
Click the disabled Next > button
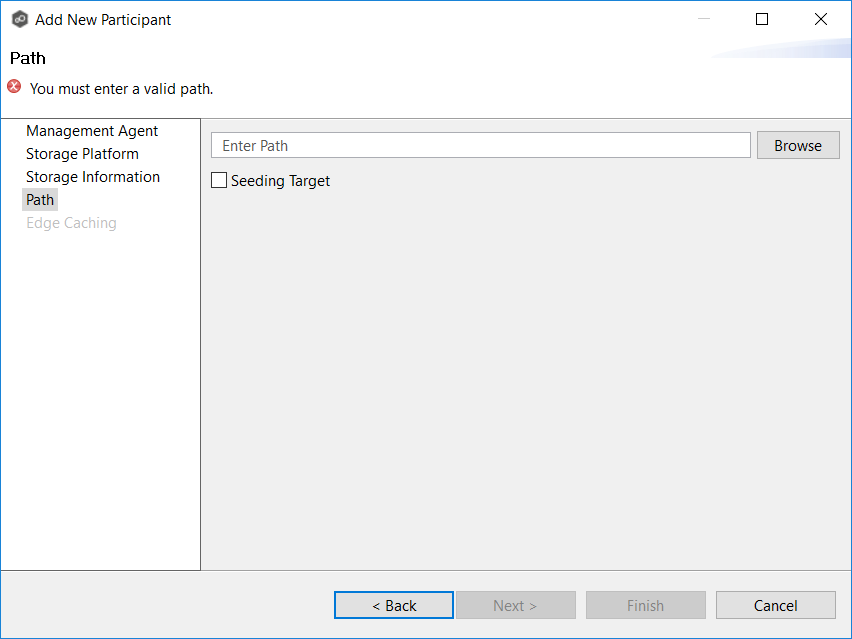coord(515,605)
